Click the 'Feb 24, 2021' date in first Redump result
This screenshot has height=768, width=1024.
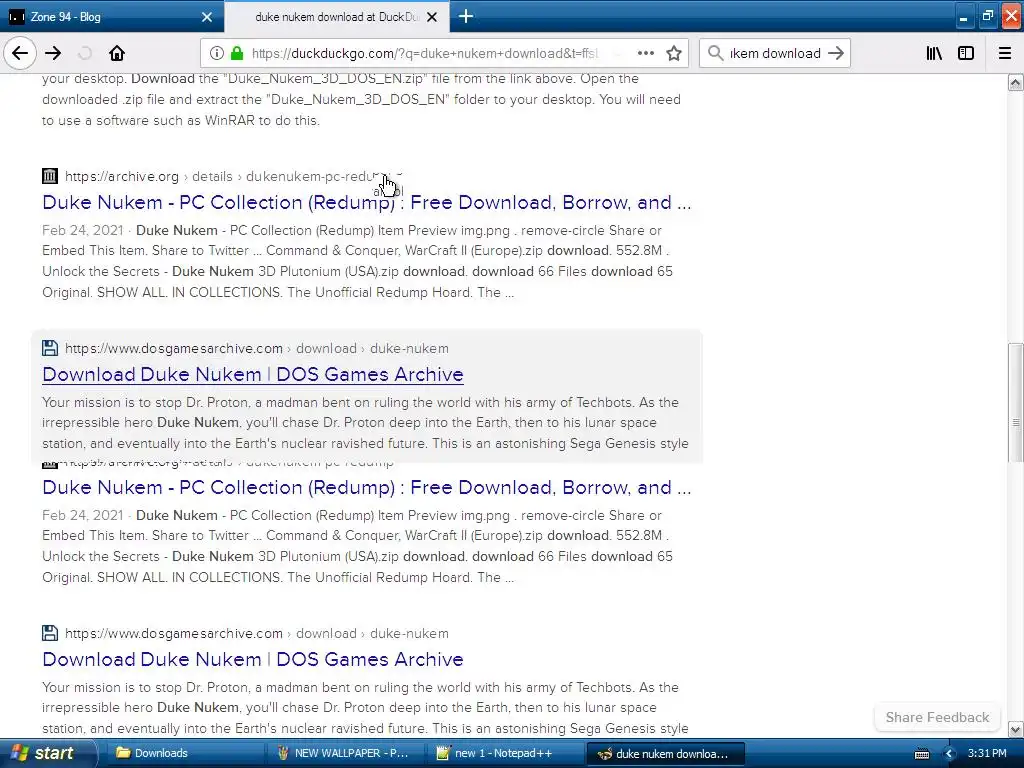click(x=82, y=231)
